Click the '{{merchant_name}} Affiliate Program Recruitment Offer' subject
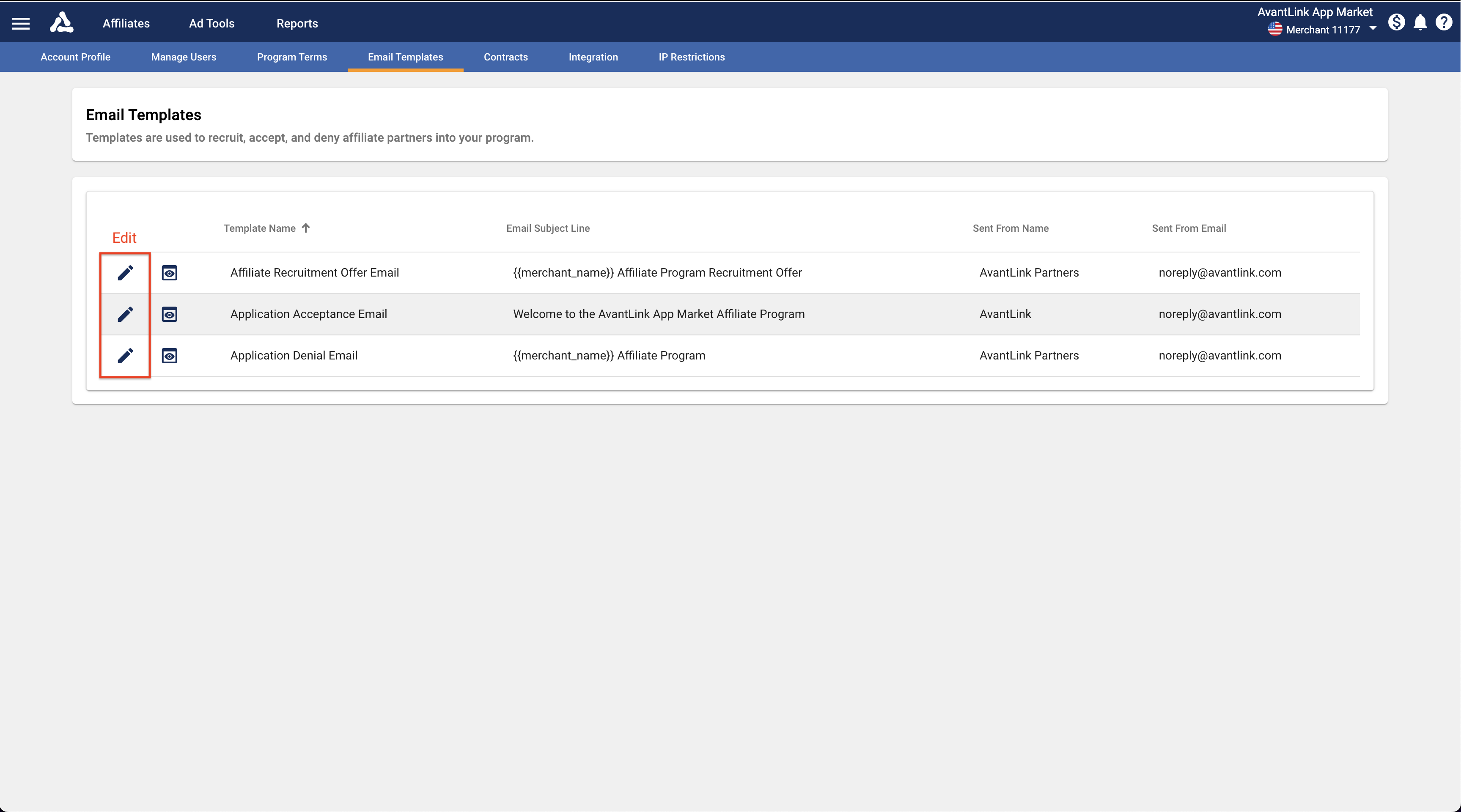Viewport: 1461px width, 812px height. (x=657, y=273)
